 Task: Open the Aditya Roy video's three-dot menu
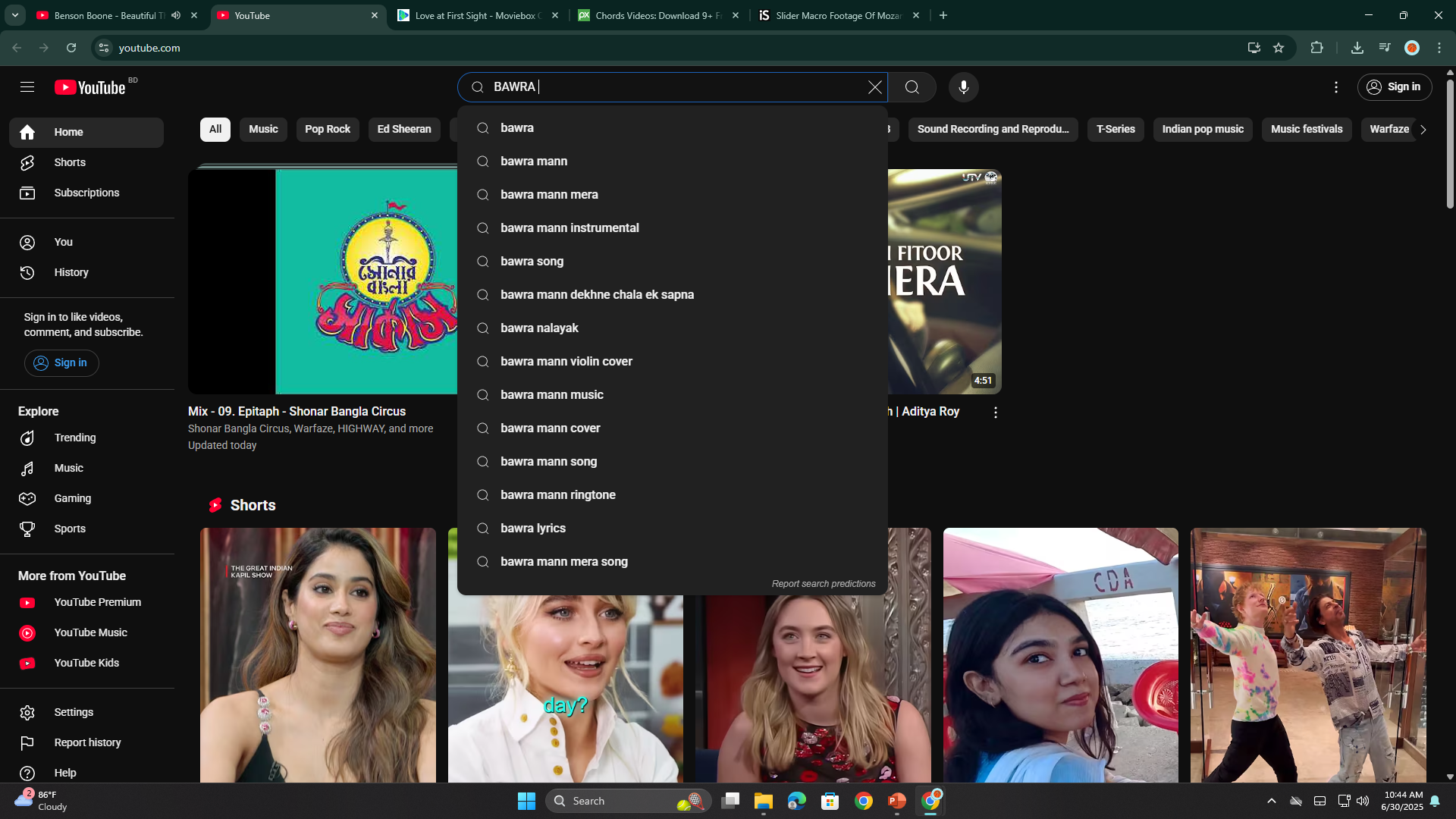[x=996, y=413]
